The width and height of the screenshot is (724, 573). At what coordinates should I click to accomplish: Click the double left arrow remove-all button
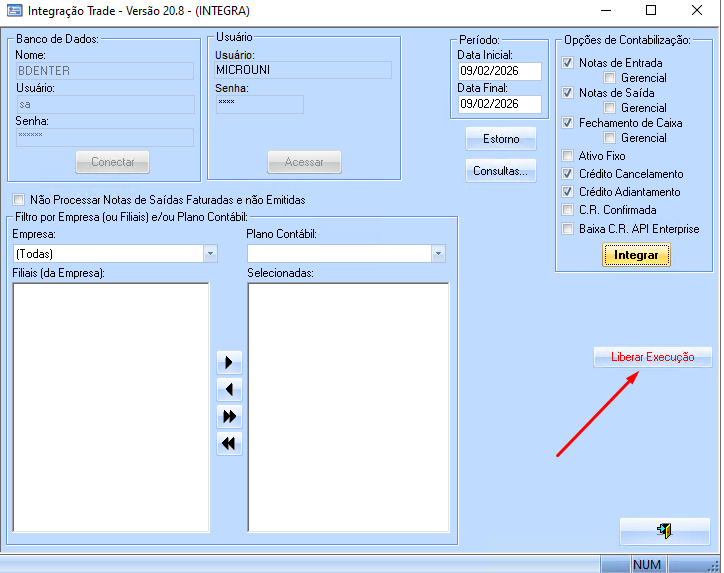pyautogui.click(x=229, y=444)
